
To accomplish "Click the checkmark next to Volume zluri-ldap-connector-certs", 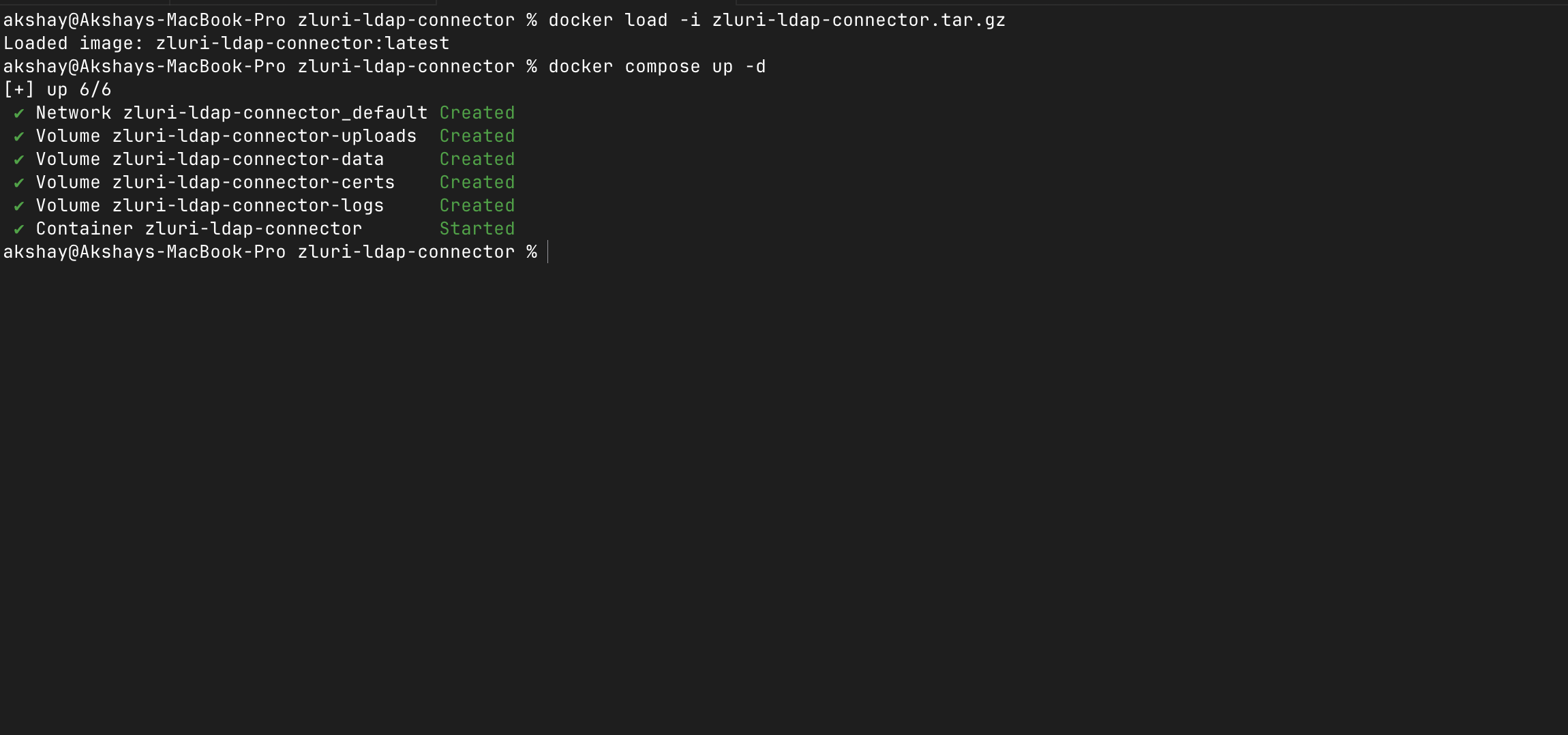I will [19, 183].
